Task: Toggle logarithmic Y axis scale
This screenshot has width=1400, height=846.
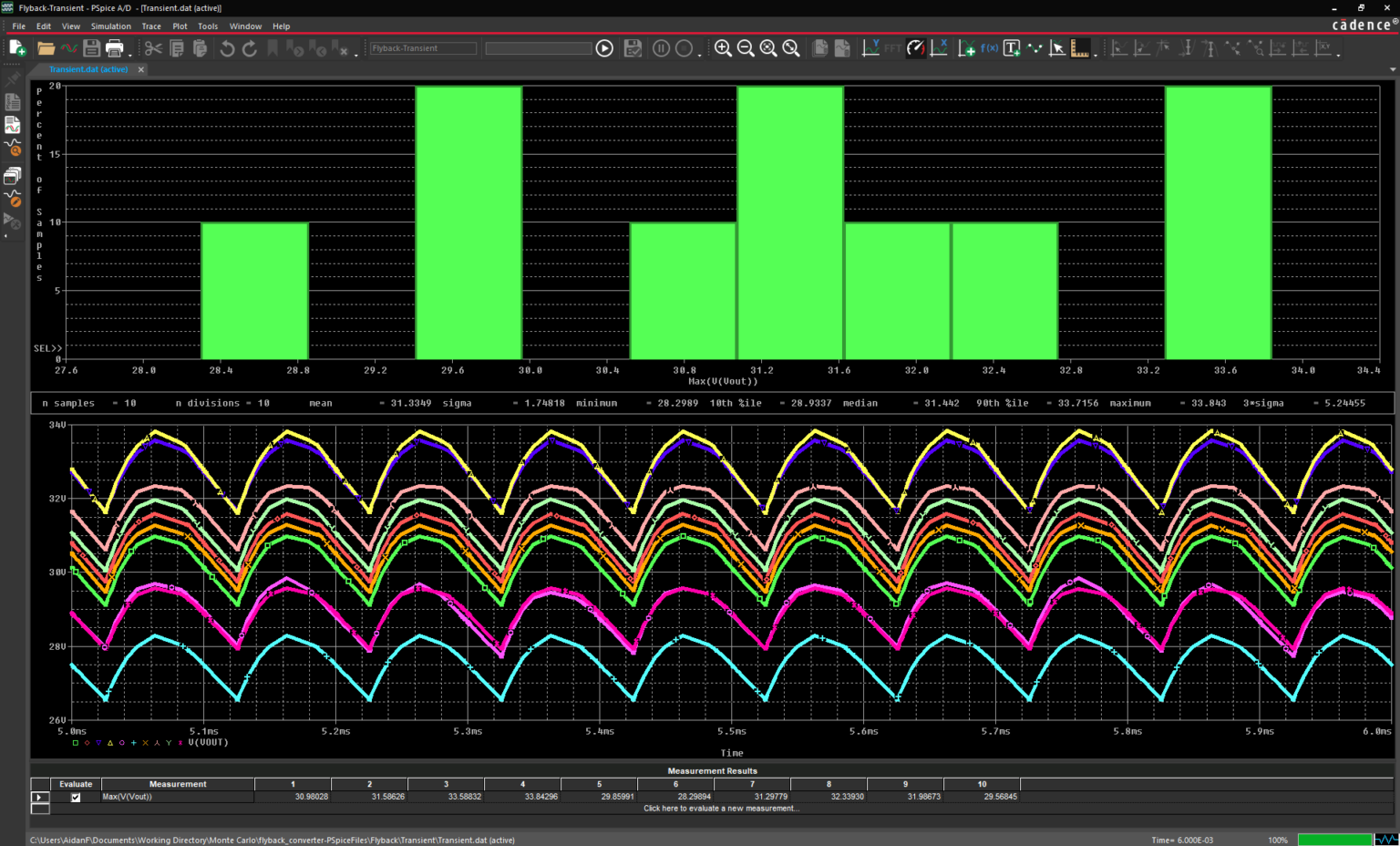Action: (871, 48)
